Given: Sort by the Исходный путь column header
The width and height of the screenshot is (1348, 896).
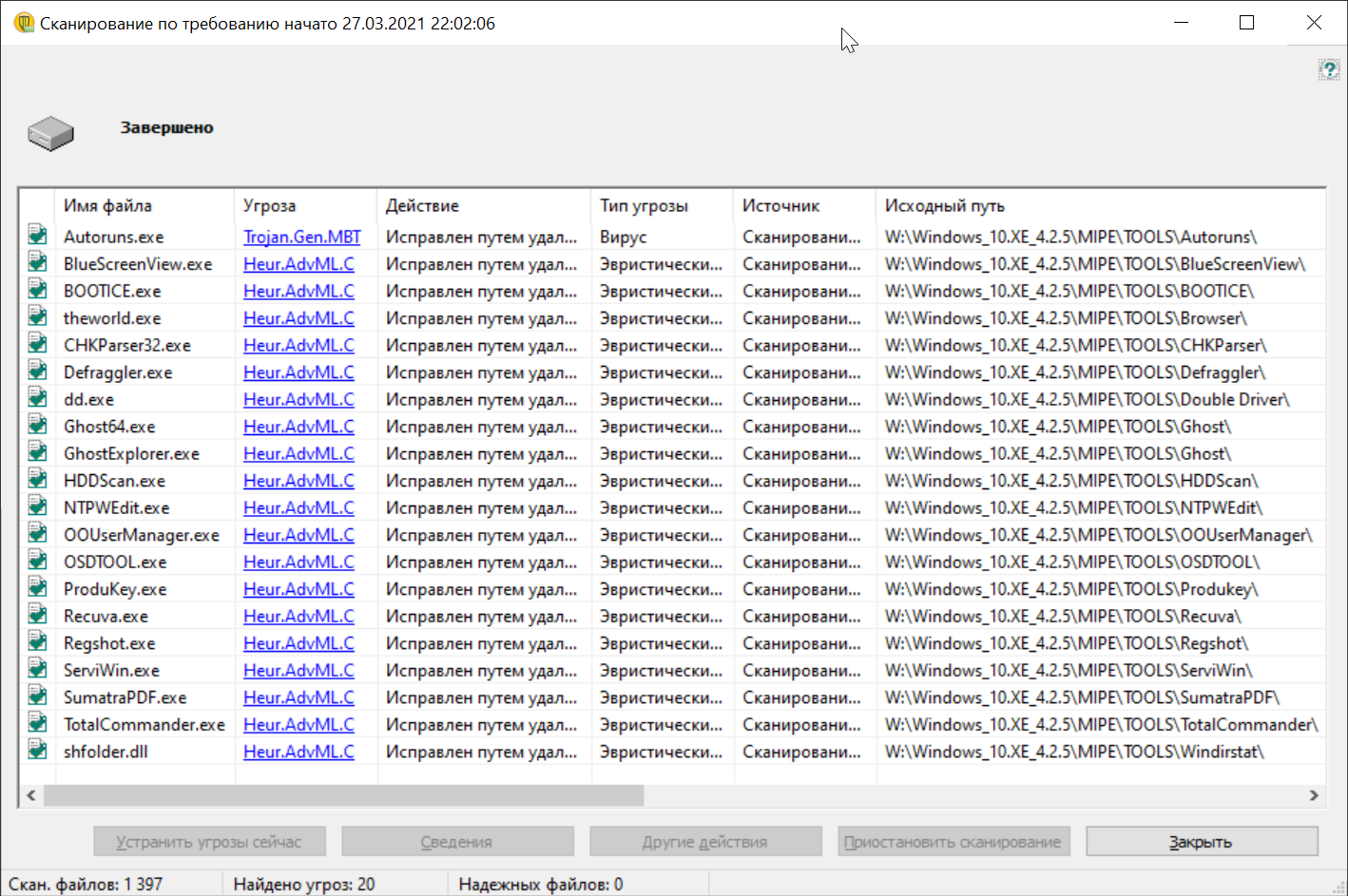Looking at the screenshot, I should pyautogui.click(x=1100, y=205).
